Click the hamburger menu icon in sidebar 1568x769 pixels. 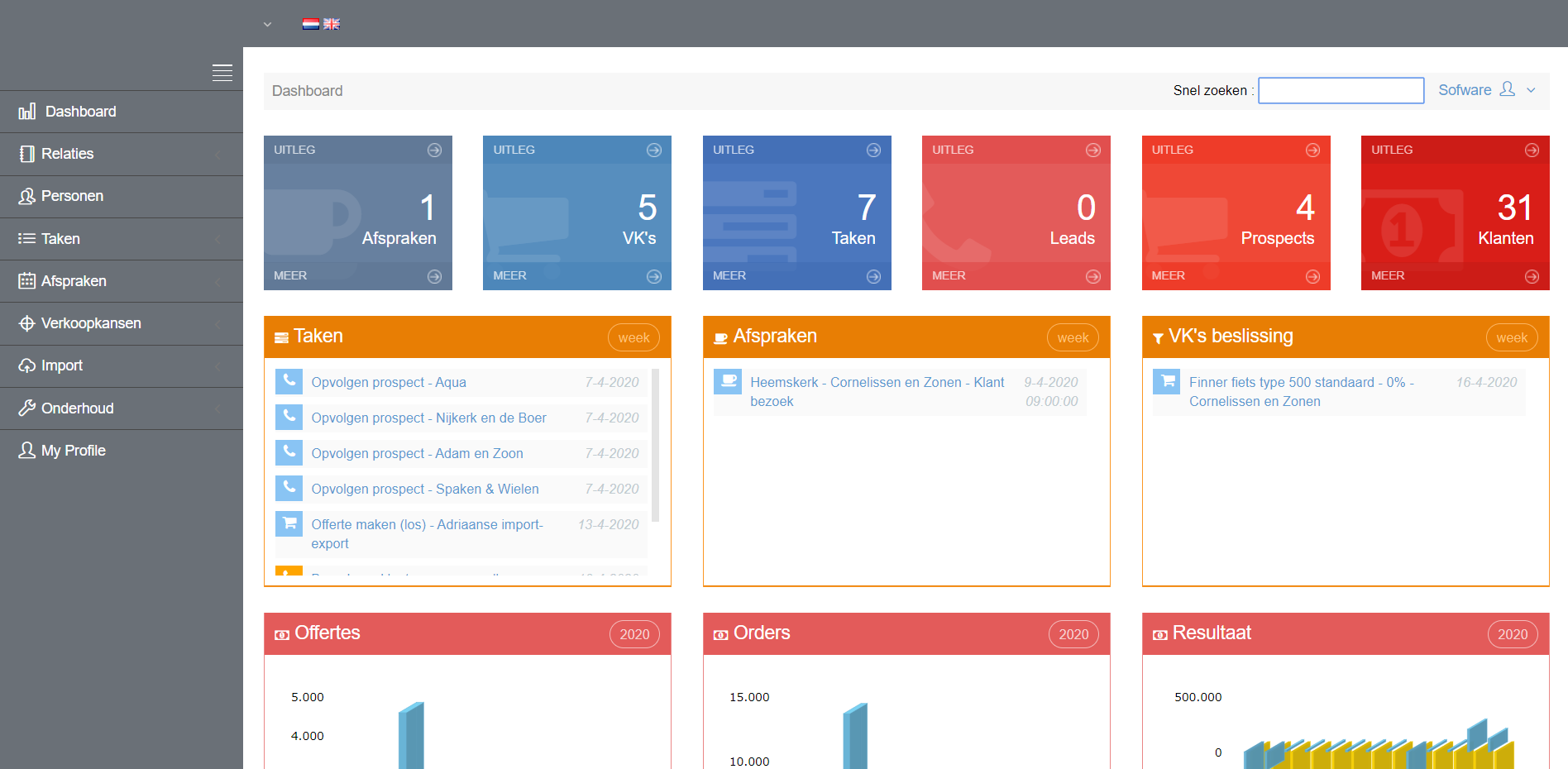pos(222,73)
